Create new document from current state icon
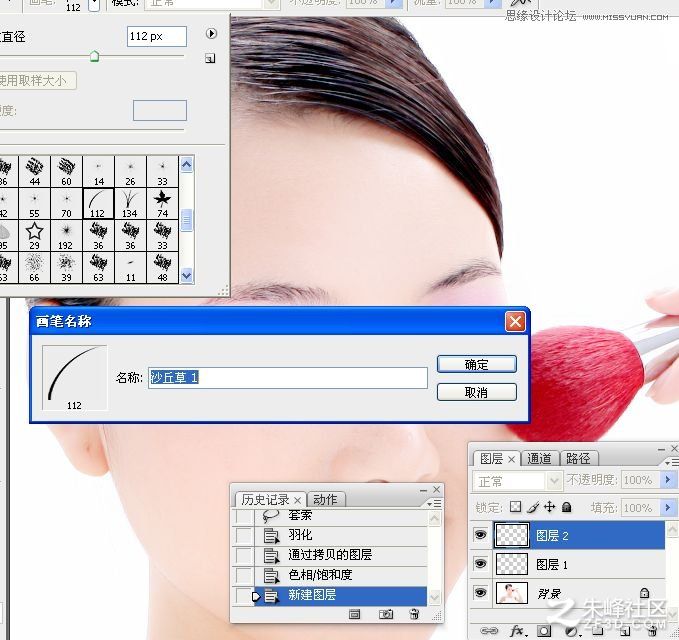679x640 pixels. coord(355,614)
